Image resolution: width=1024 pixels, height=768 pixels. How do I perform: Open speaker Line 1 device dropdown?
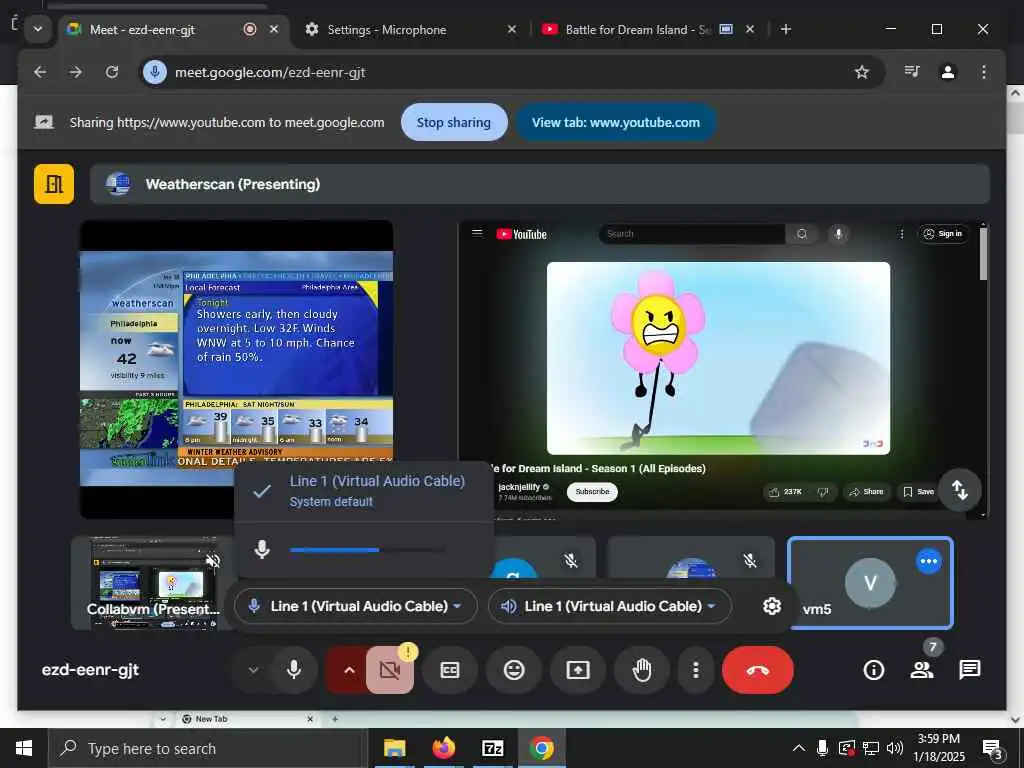click(609, 606)
